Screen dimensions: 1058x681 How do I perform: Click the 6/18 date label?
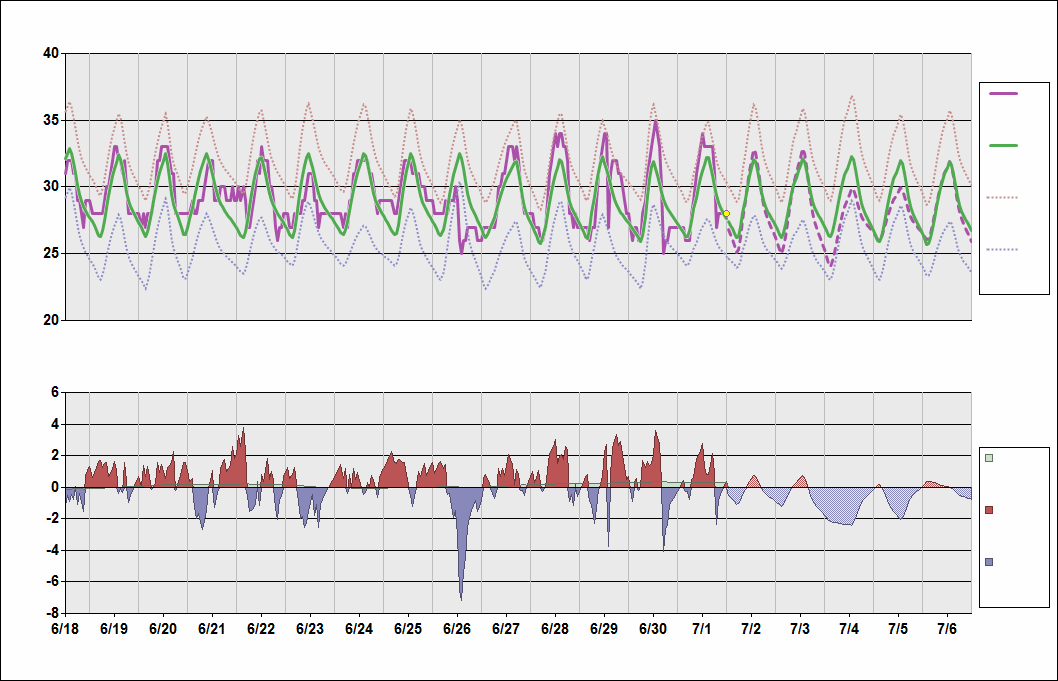point(65,630)
